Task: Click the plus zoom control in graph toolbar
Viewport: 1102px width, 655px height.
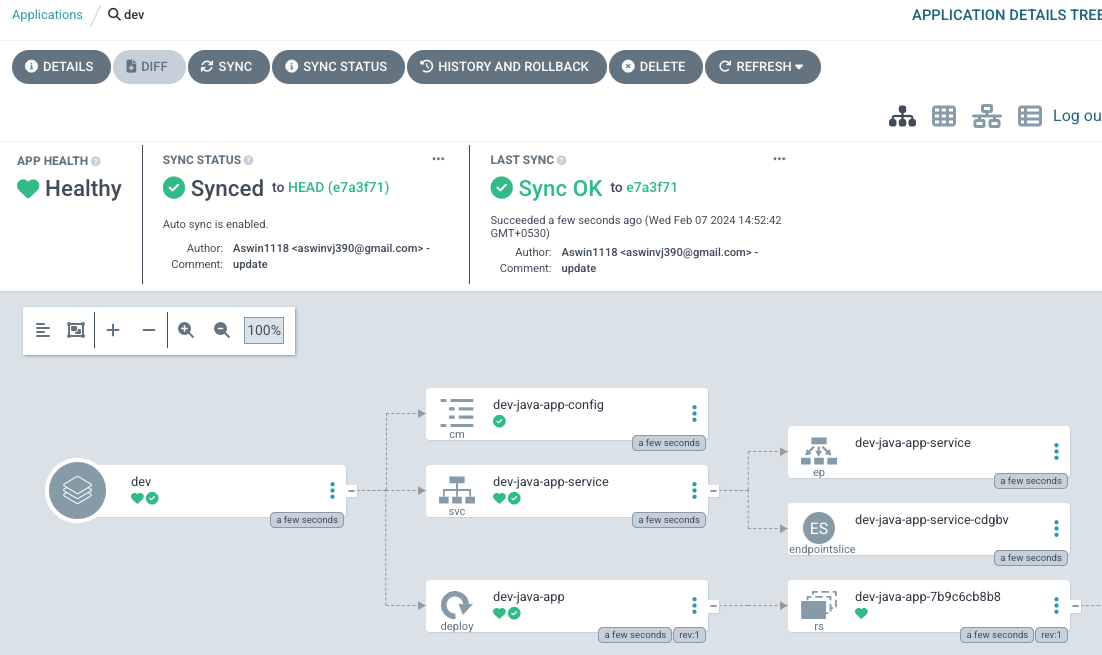Action: tap(115, 329)
